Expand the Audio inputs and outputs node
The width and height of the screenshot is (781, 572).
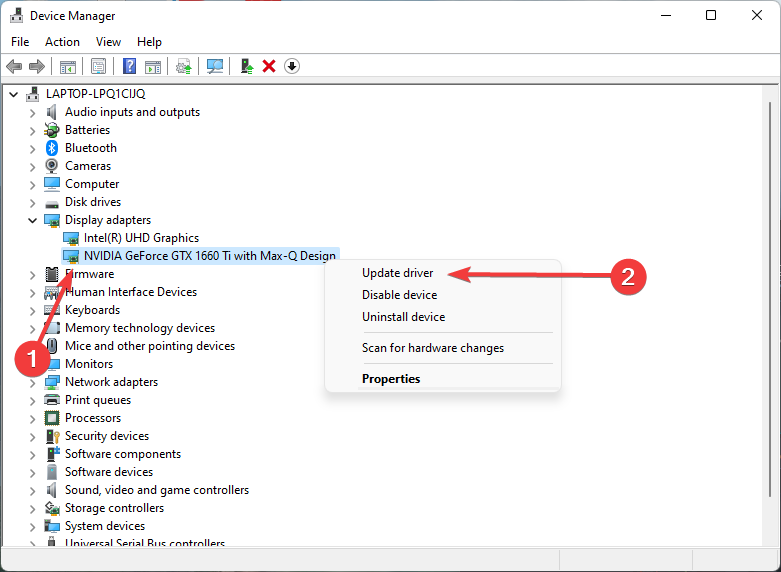(x=32, y=113)
